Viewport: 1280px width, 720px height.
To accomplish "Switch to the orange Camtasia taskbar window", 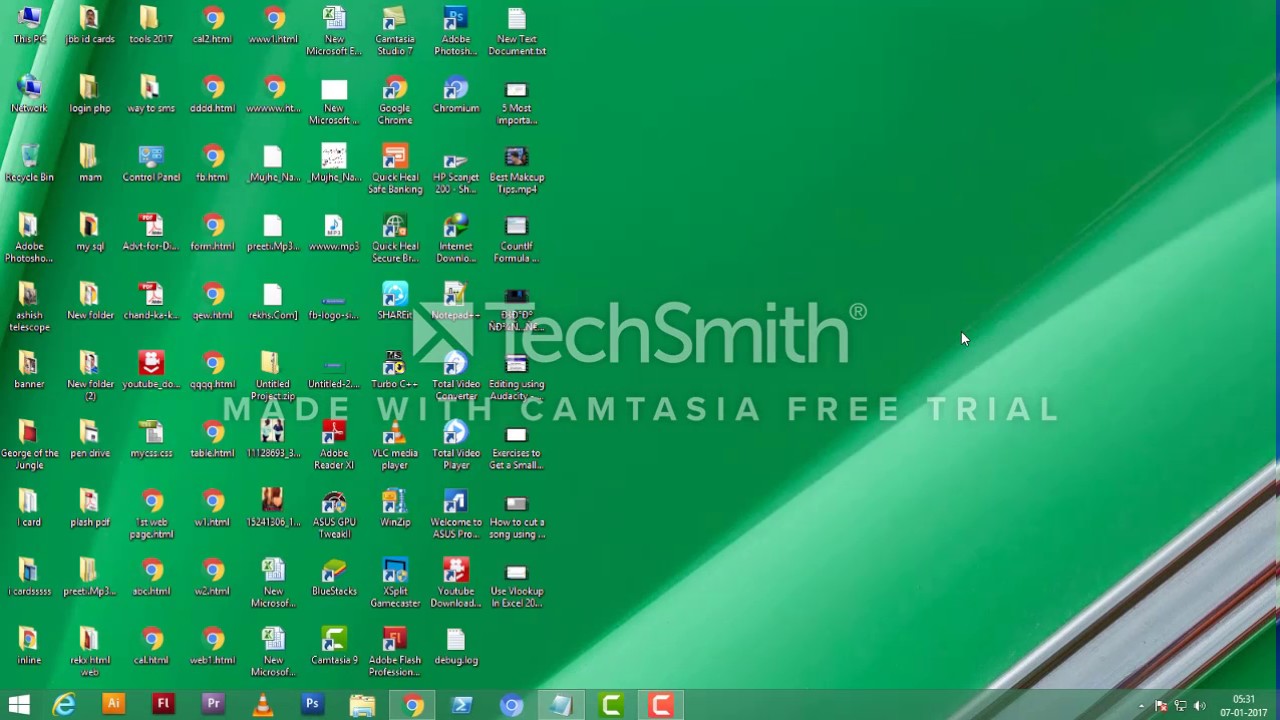I will coord(661,705).
